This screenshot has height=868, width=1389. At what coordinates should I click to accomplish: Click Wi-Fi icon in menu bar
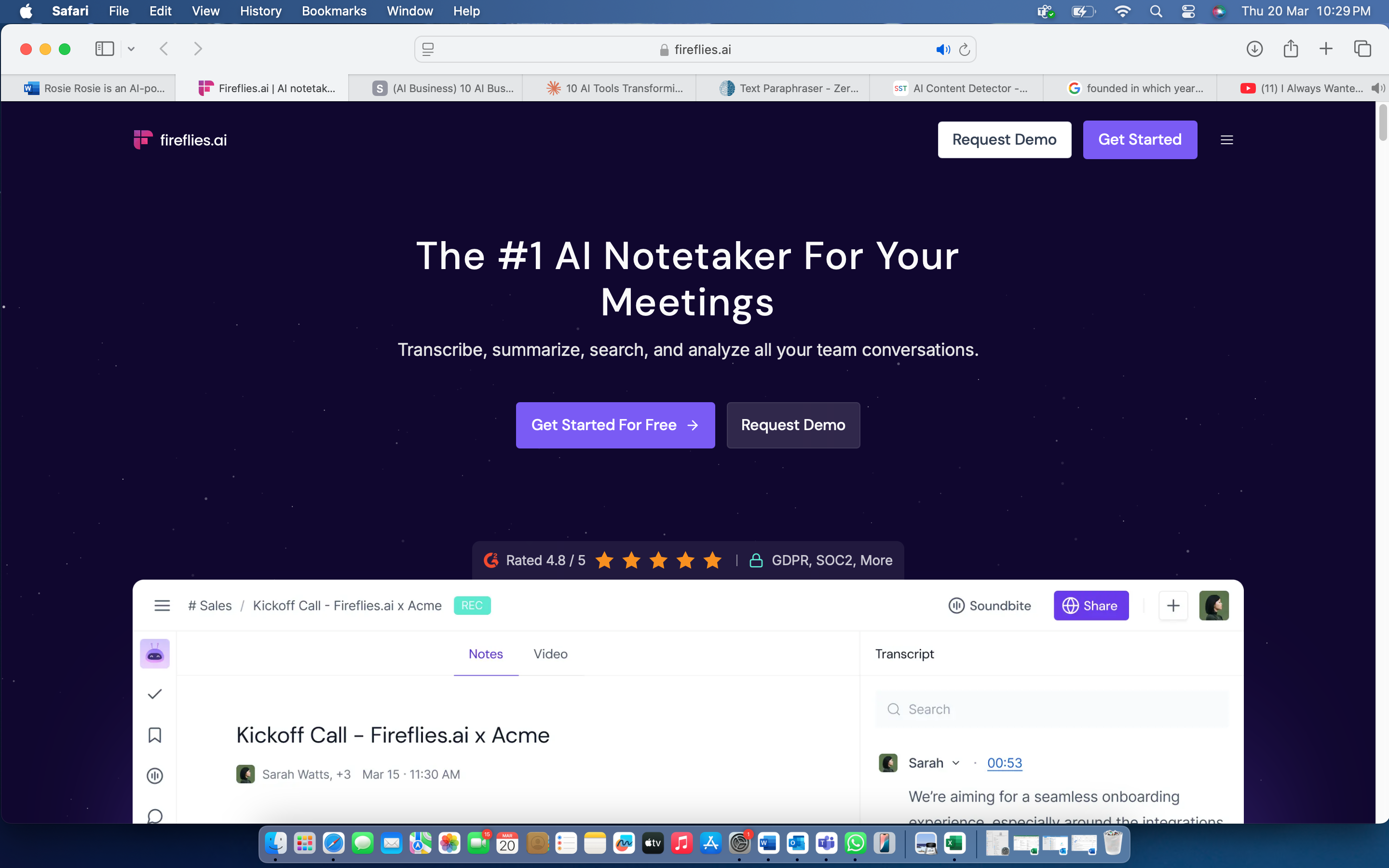click(x=1122, y=11)
